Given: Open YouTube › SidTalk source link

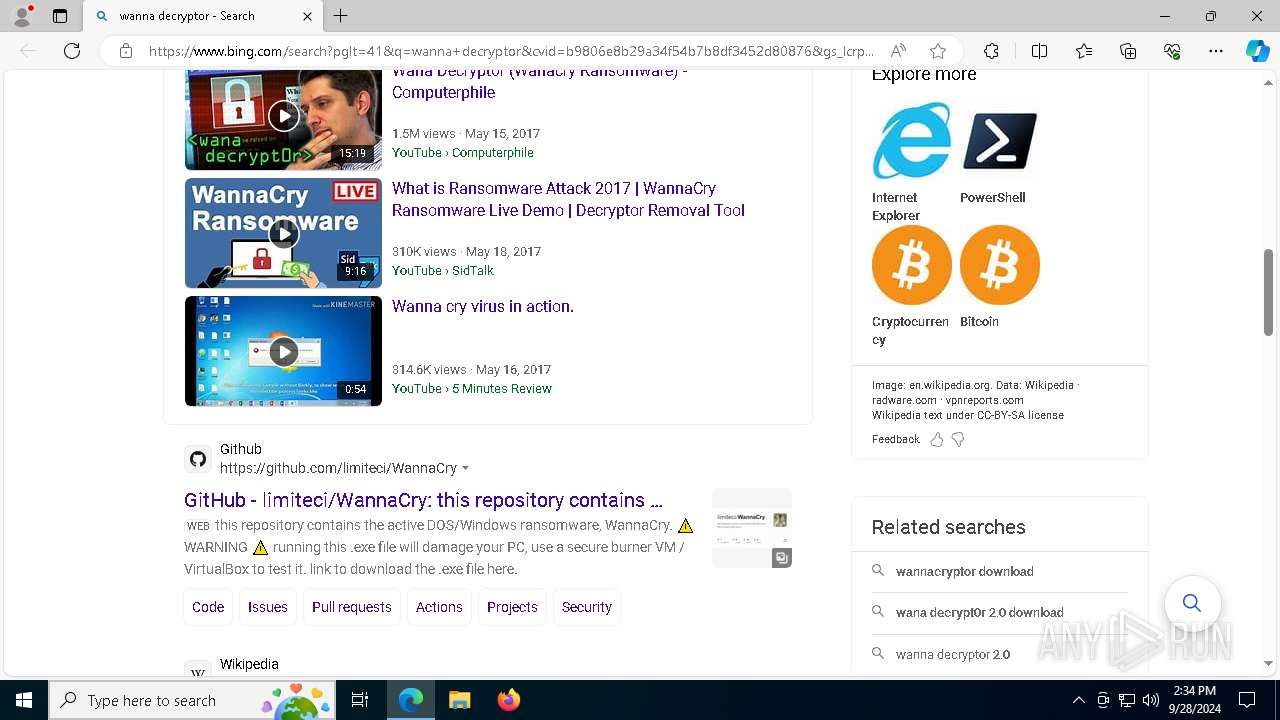Looking at the screenshot, I should pos(442,270).
